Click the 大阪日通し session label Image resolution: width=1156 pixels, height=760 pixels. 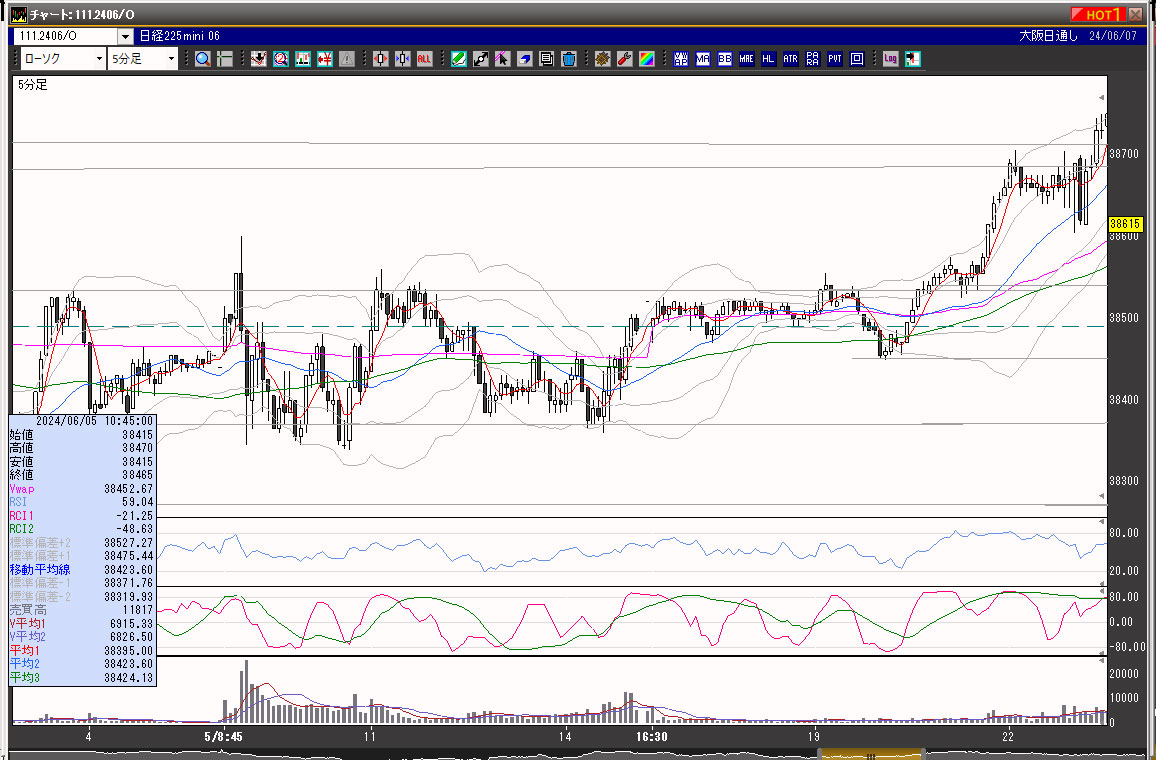1048,35
